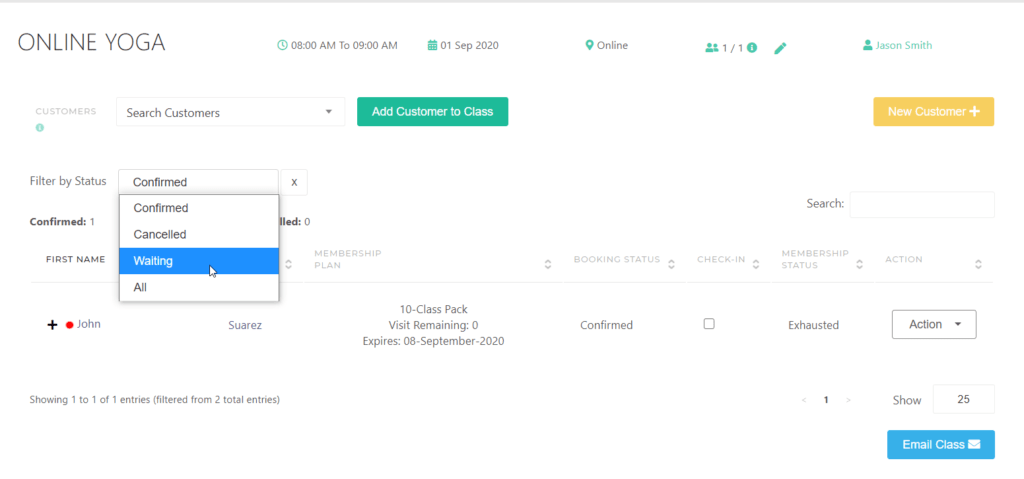The image size is (1024, 479).
Task: Click the attendees icon showing 1 / 1
Action: (711, 47)
